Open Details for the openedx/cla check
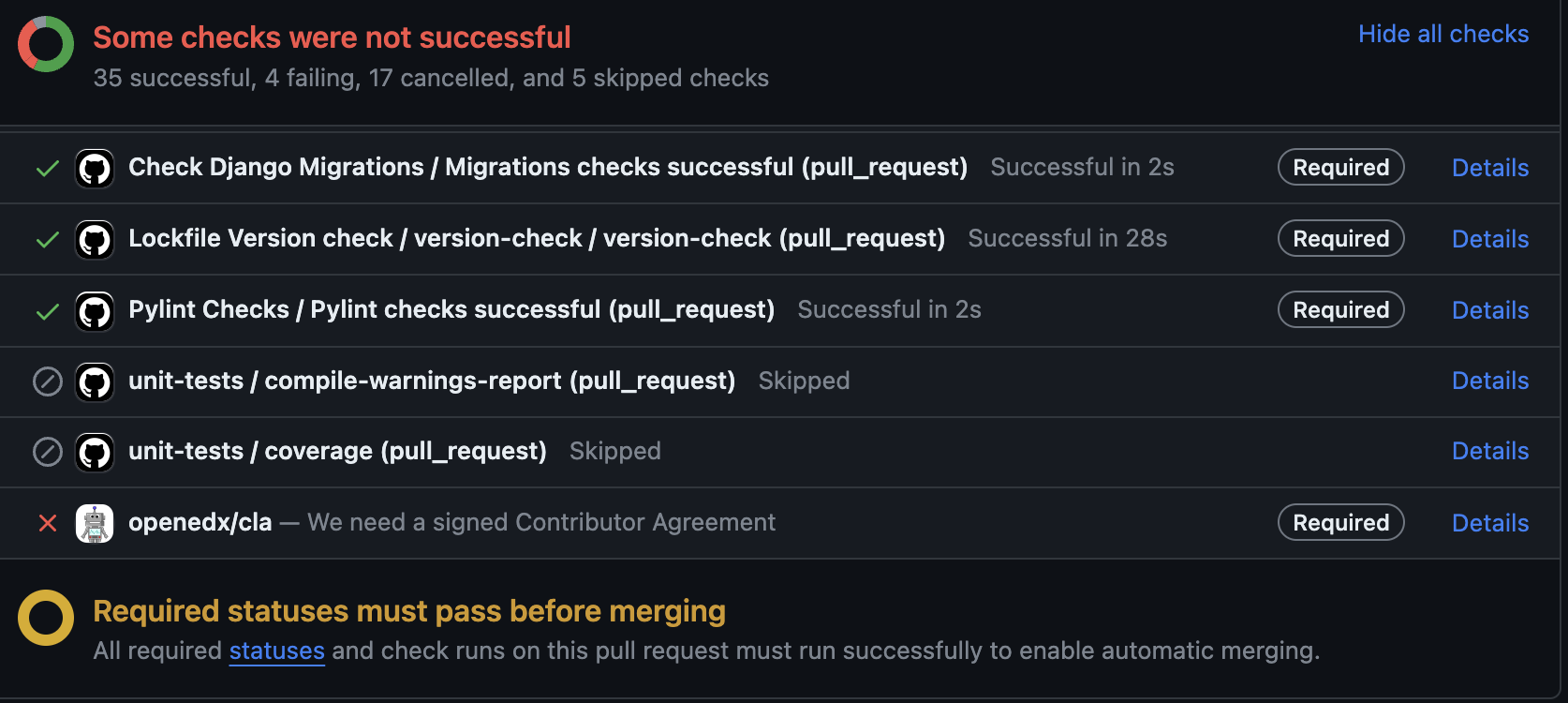This screenshot has height=703, width=1568. (1490, 523)
